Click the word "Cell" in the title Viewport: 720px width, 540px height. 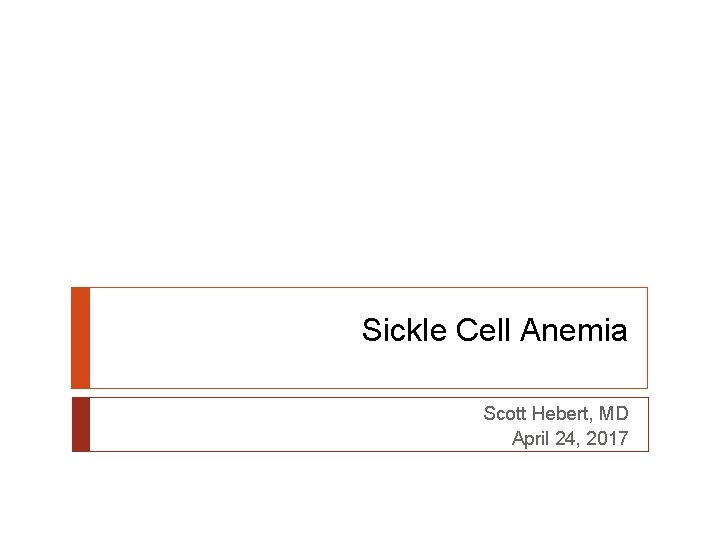(x=484, y=330)
